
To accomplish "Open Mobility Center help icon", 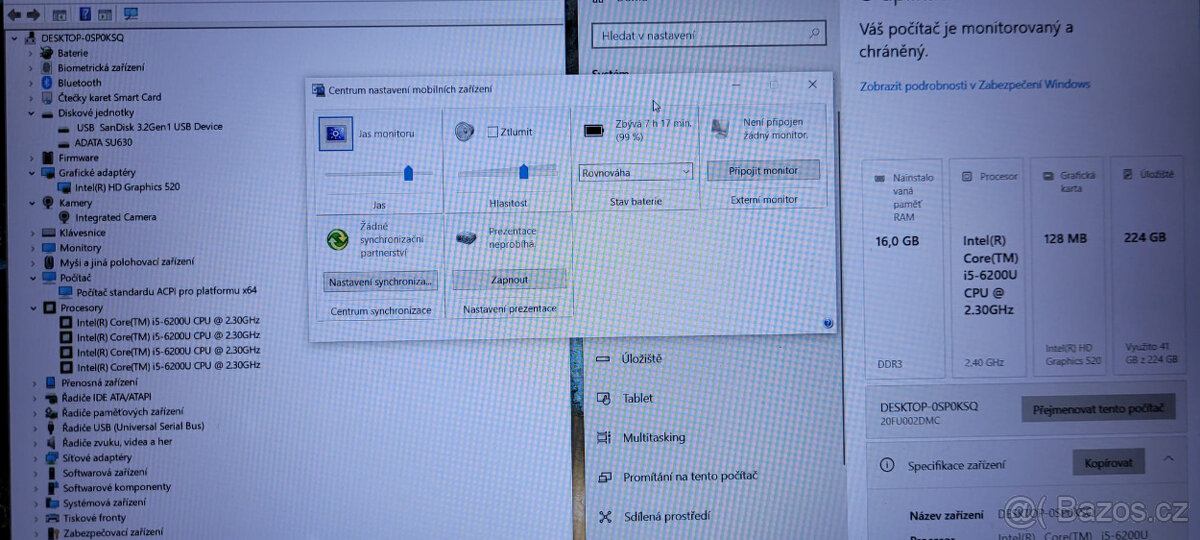I will point(828,322).
